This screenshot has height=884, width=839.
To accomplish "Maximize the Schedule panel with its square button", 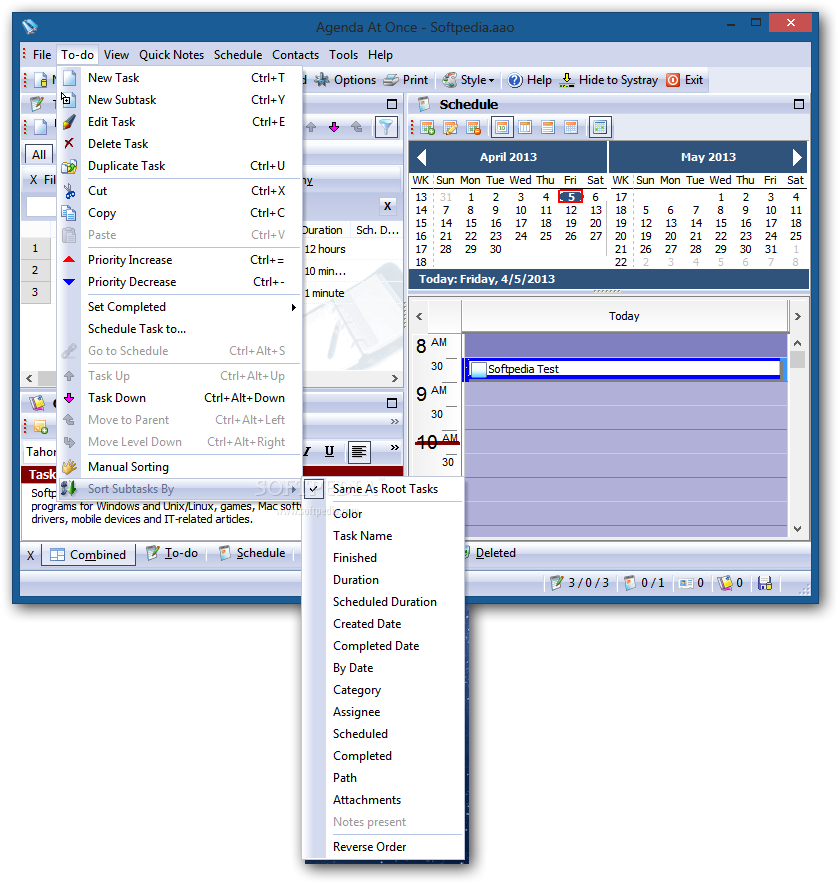I will (798, 104).
